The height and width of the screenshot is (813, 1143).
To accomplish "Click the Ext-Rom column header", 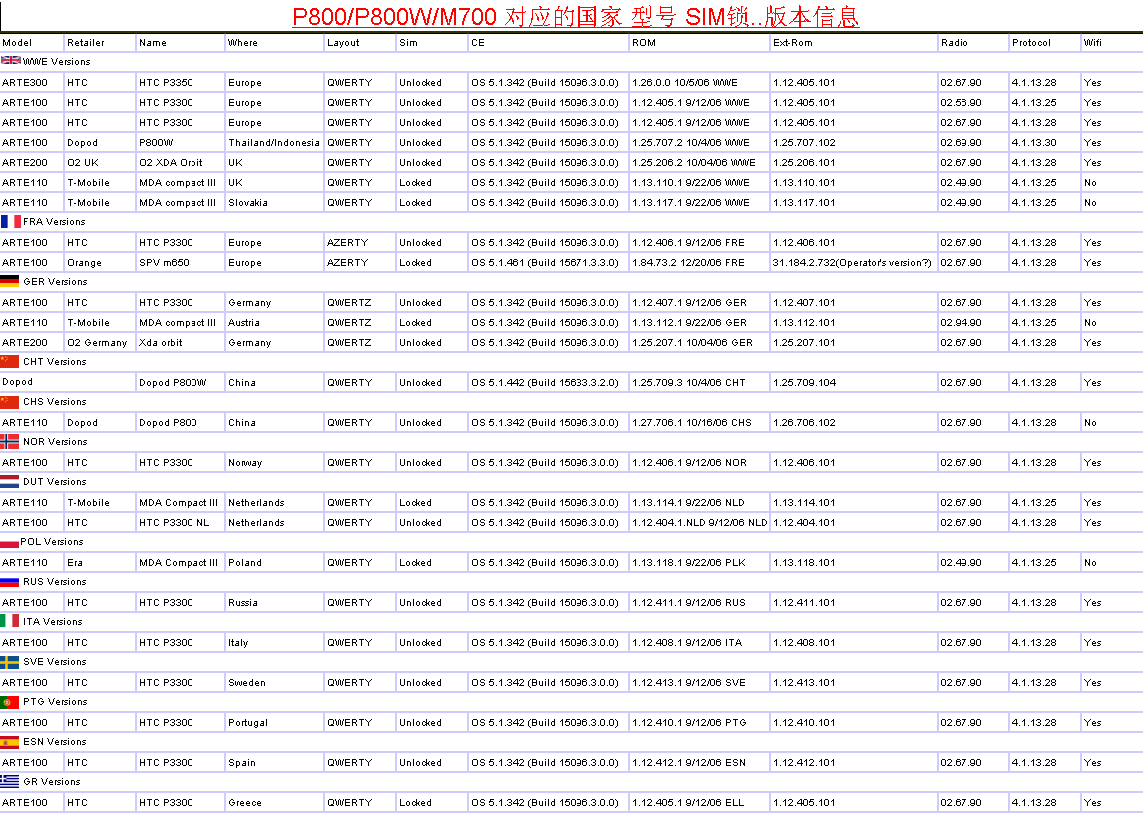I will pyautogui.click(x=792, y=42).
